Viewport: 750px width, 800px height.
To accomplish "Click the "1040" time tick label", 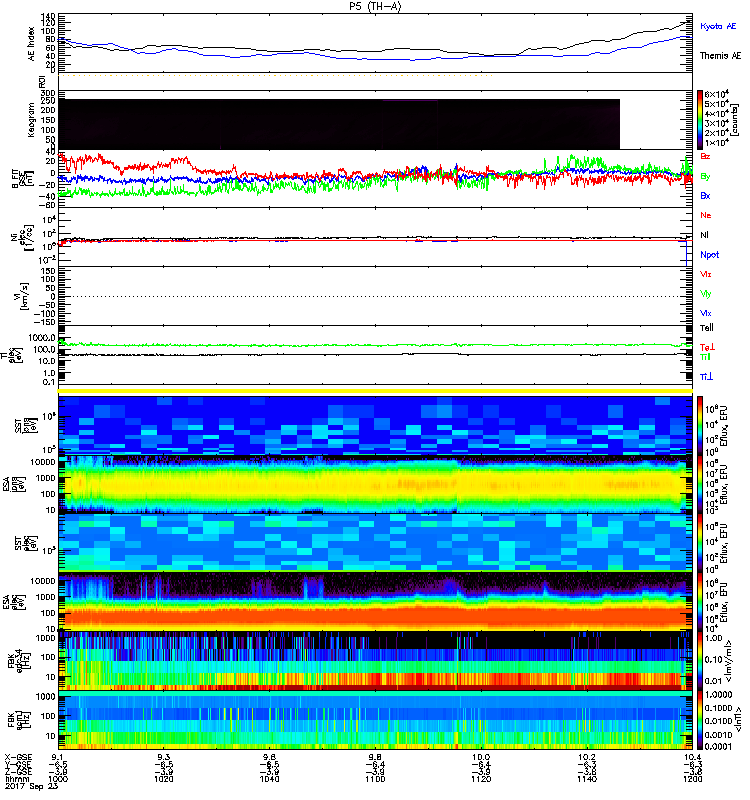I will [x=269, y=779].
